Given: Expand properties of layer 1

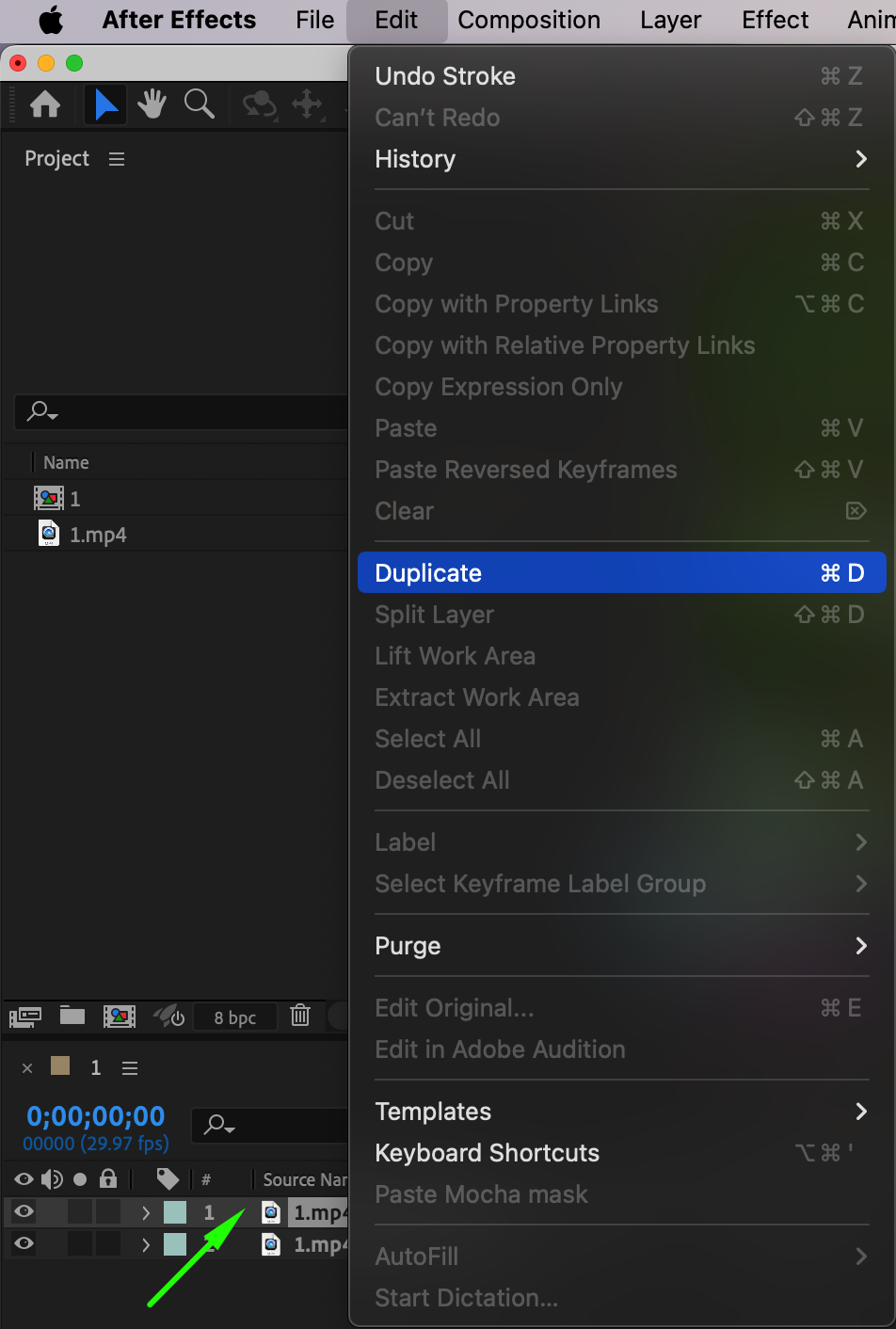Looking at the screenshot, I should coord(146,1212).
